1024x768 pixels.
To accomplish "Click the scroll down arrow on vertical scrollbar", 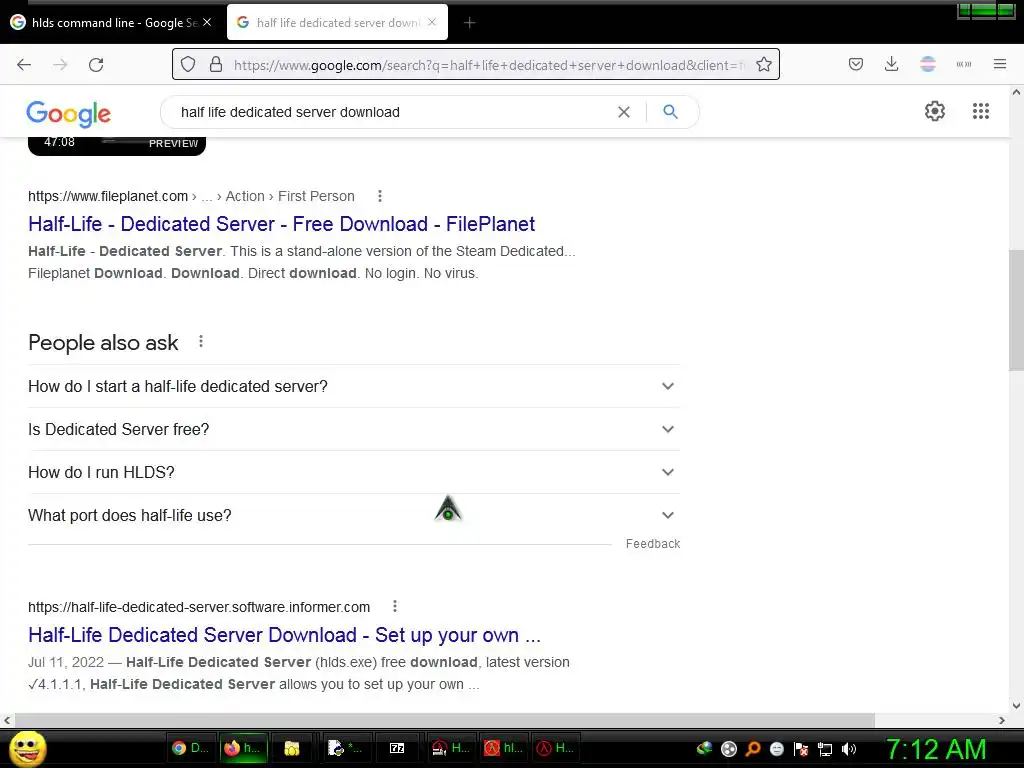I will point(1016,705).
